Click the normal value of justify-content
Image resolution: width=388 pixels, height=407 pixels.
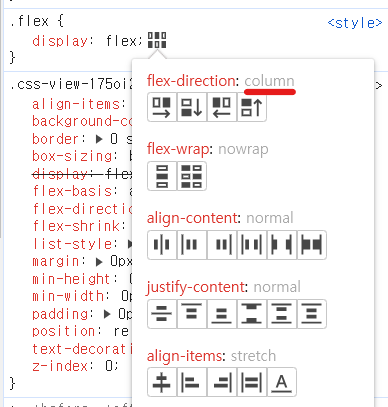tap(277, 287)
